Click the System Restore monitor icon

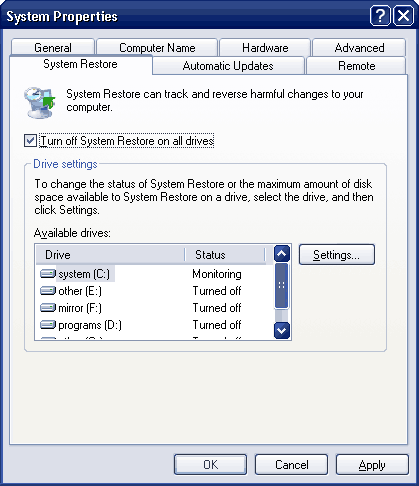40,102
